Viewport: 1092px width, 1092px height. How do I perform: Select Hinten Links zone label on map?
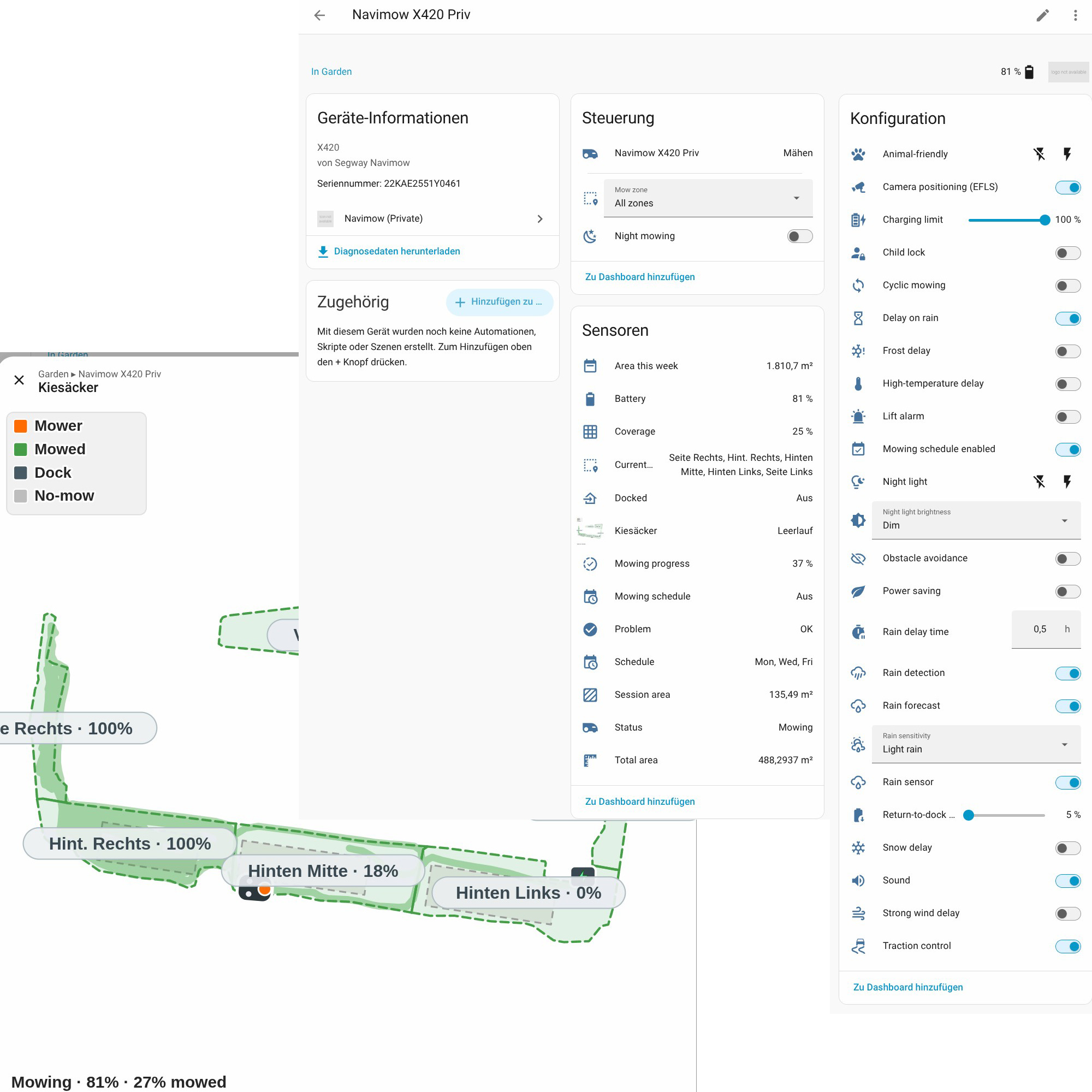(529, 893)
